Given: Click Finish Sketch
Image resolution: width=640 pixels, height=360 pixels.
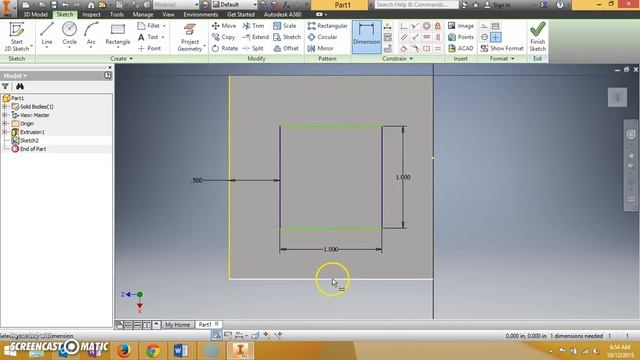Looking at the screenshot, I should click(538, 37).
